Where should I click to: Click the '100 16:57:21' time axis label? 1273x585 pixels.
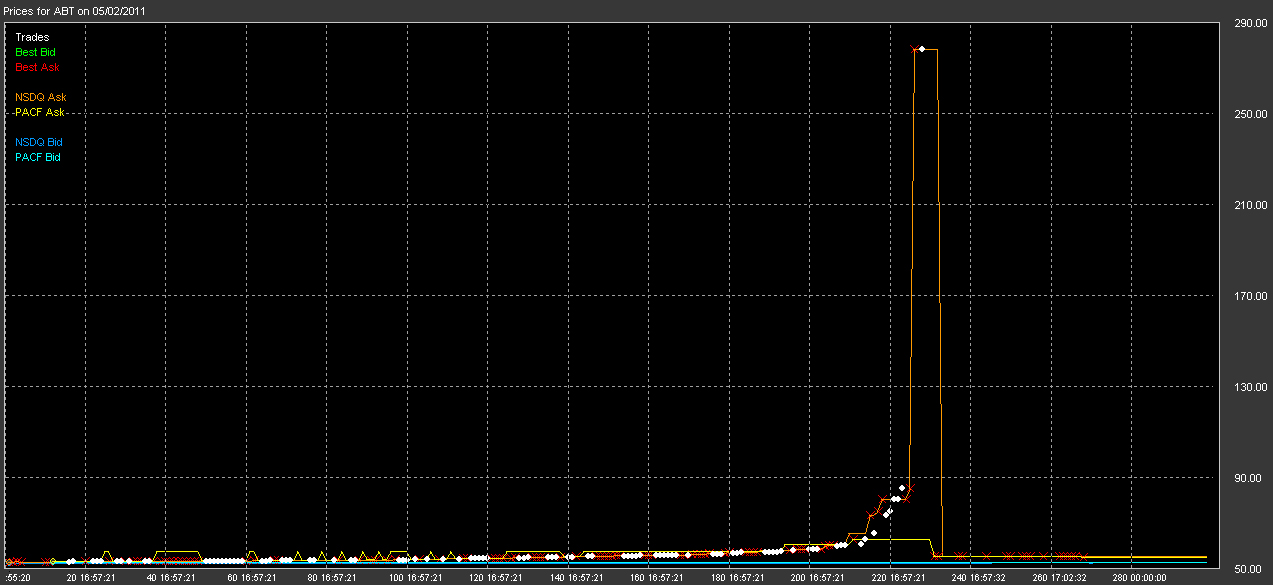413,577
